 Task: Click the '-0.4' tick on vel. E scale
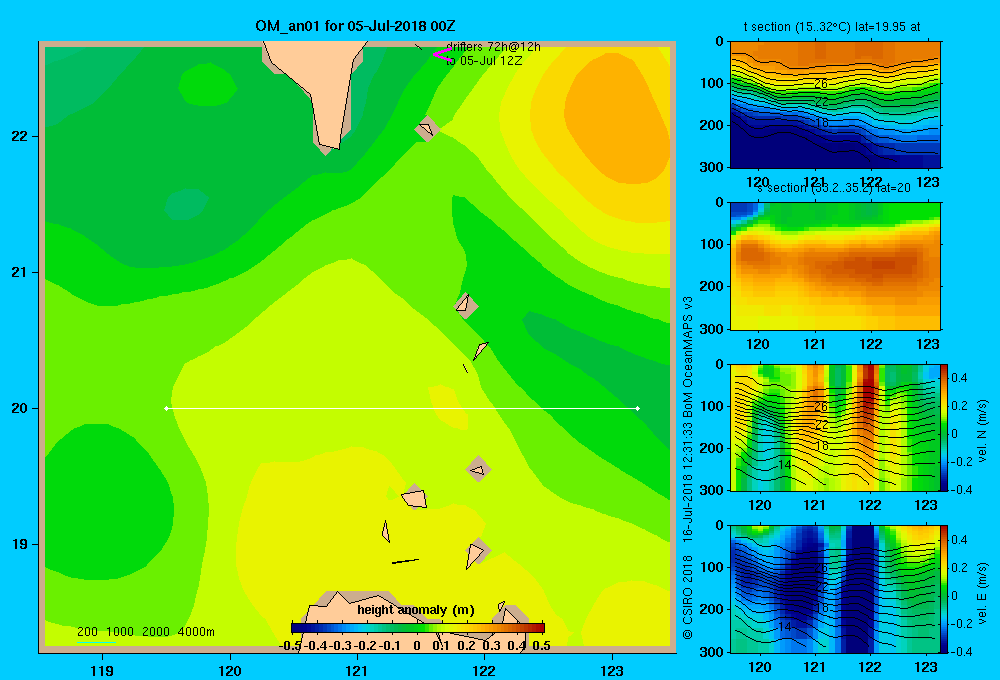[961, 651]
